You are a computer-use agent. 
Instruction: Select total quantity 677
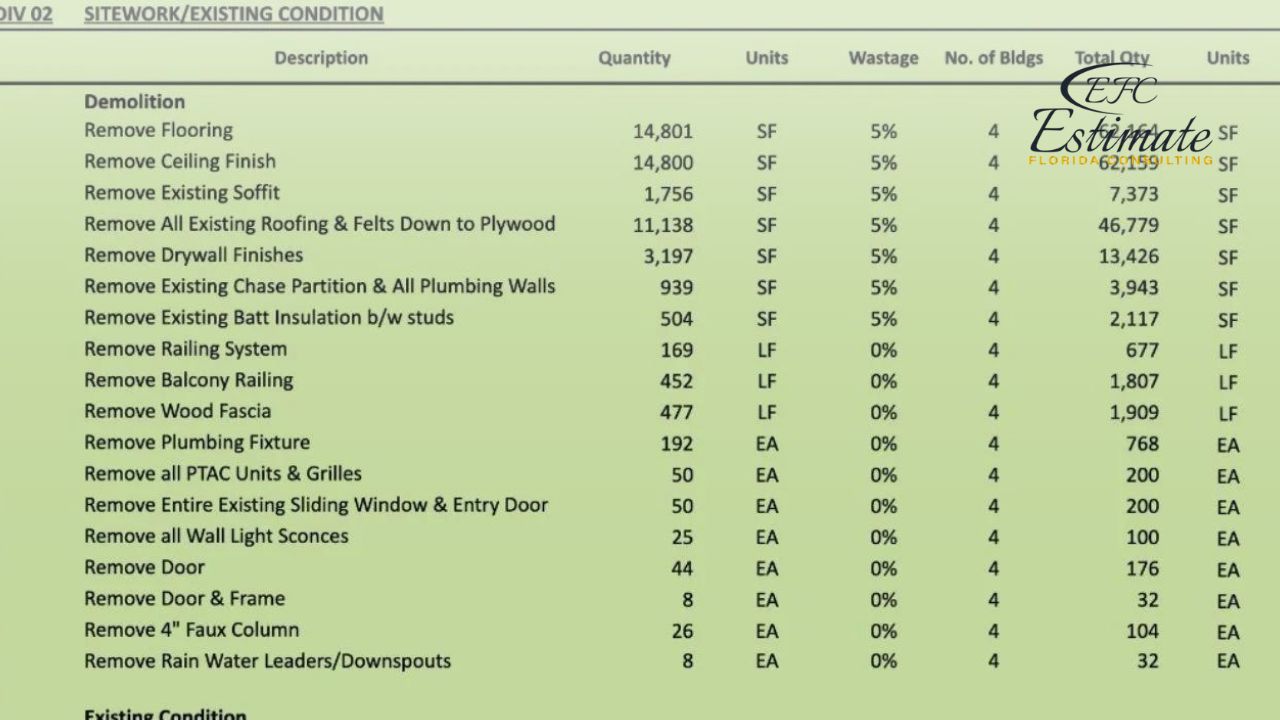pos(1142,350)
